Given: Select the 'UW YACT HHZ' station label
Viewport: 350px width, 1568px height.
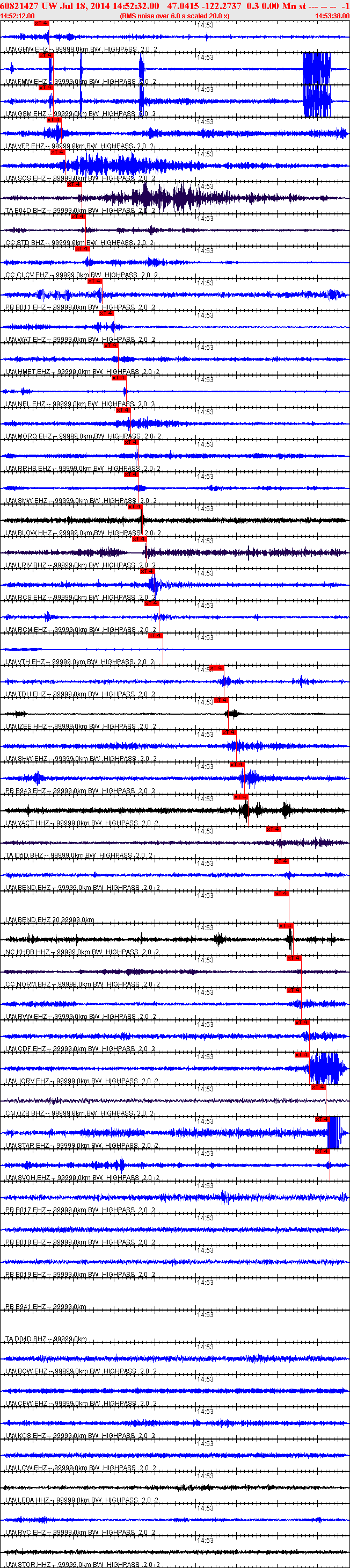Looking at the screenshot, I should coord(28,824).
